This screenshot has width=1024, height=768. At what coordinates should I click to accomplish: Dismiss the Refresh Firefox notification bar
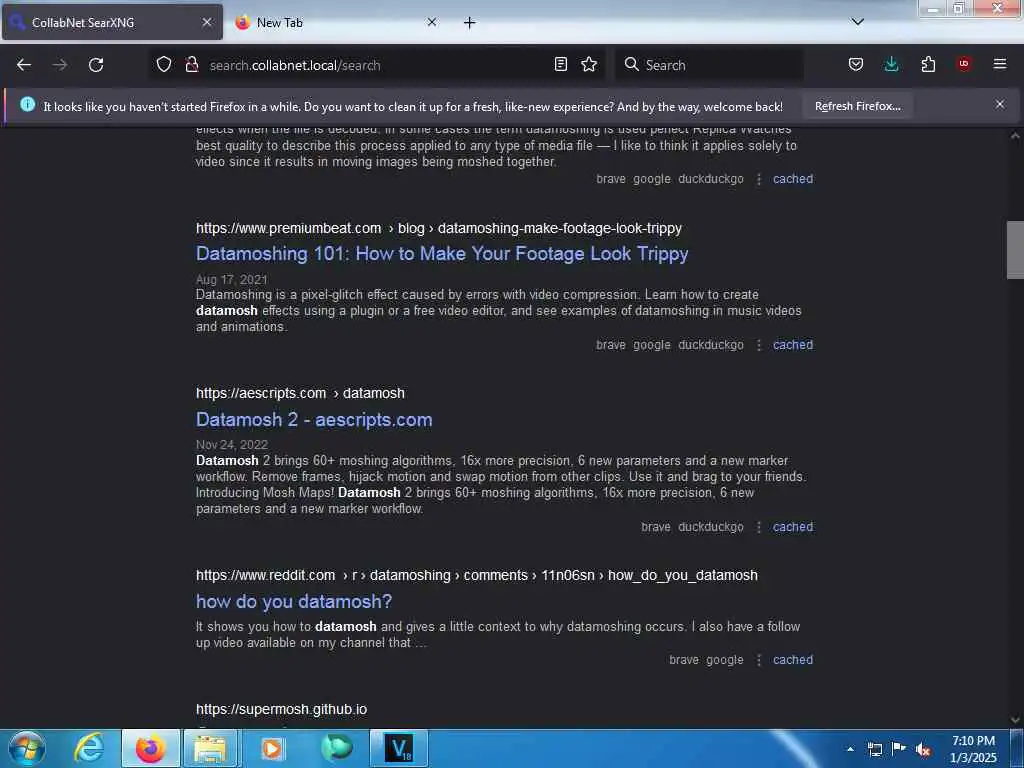(x=1000, y=104)
